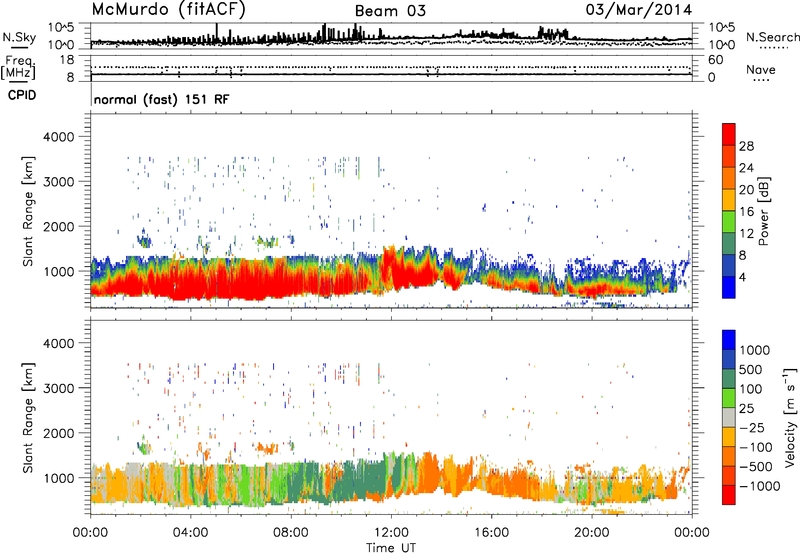Image resolution: width=800 pixels, height=554 pixels.
Task: Click the velocity panel 'Slant Range [km]' label
Action: pos(28,417)
